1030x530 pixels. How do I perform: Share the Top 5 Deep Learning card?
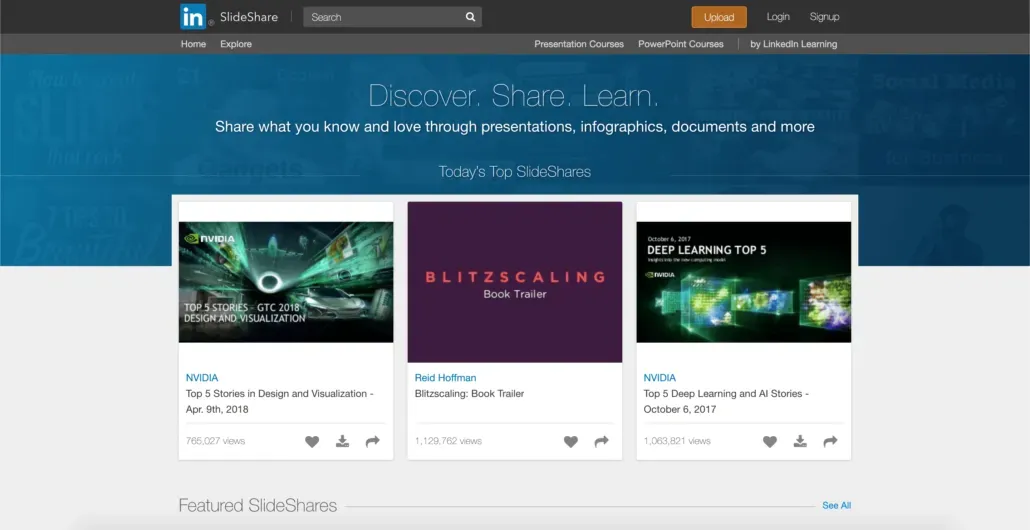coord(830,441)
